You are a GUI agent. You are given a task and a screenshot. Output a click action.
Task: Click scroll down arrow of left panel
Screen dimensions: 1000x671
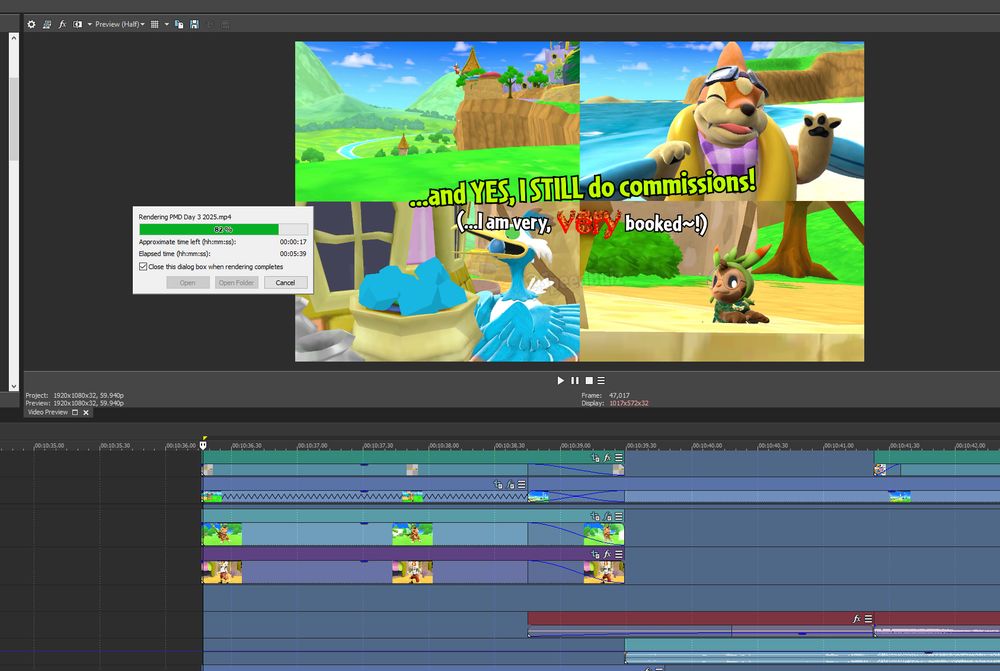14,385
